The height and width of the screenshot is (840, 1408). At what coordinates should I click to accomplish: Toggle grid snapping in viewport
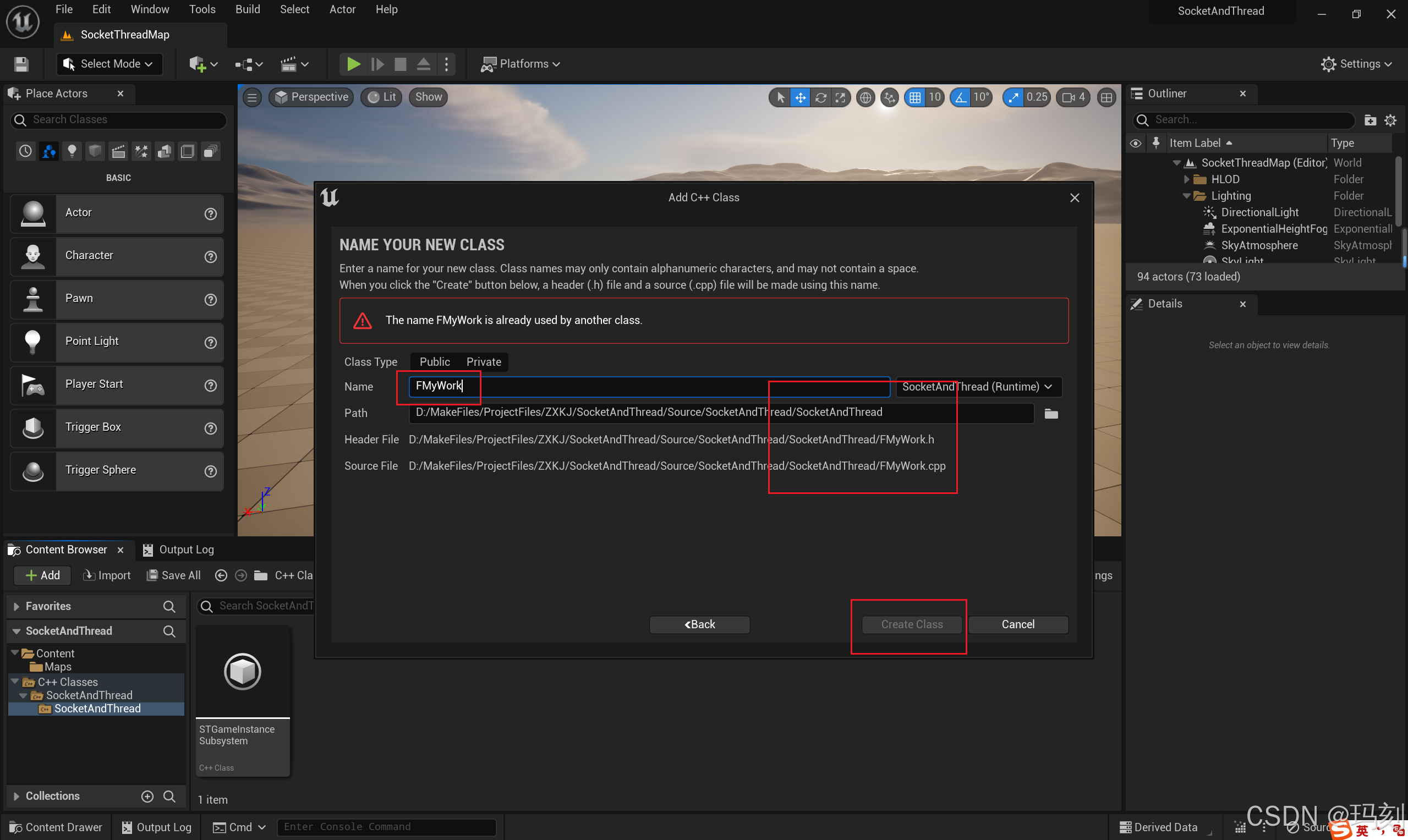click(x=915, y=97)
